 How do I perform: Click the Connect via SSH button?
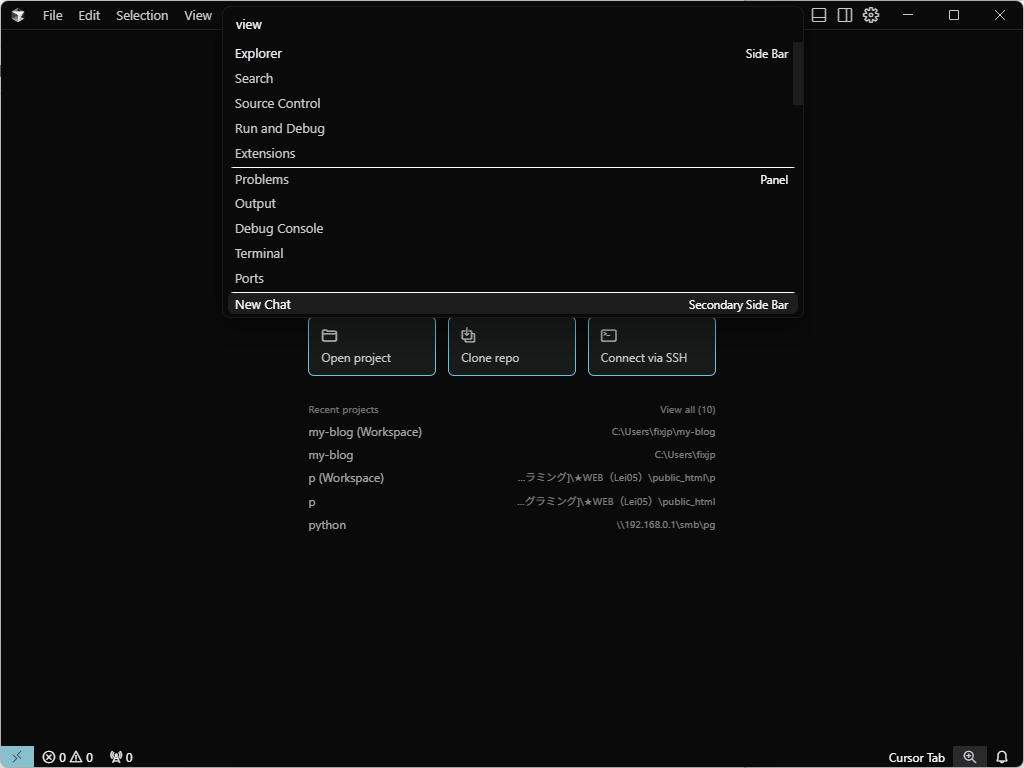point(651,346)
